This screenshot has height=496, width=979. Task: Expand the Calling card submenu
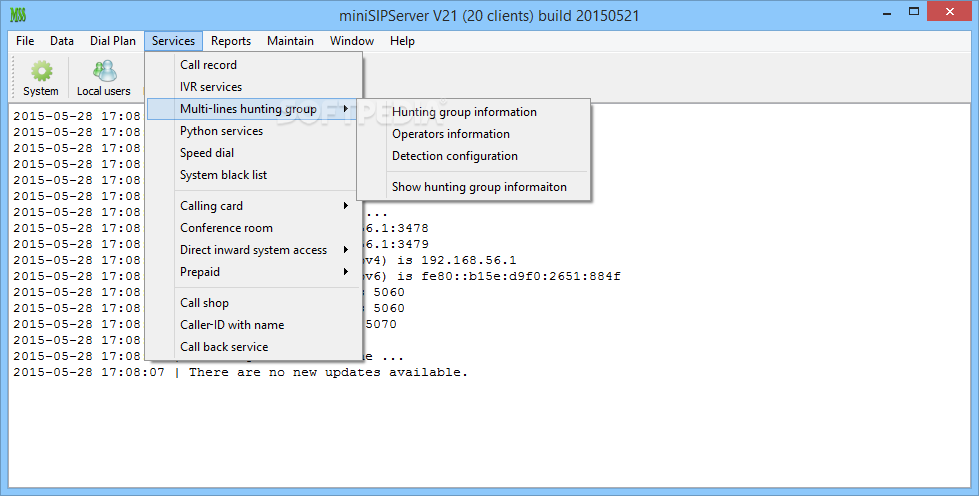[254, 206]
